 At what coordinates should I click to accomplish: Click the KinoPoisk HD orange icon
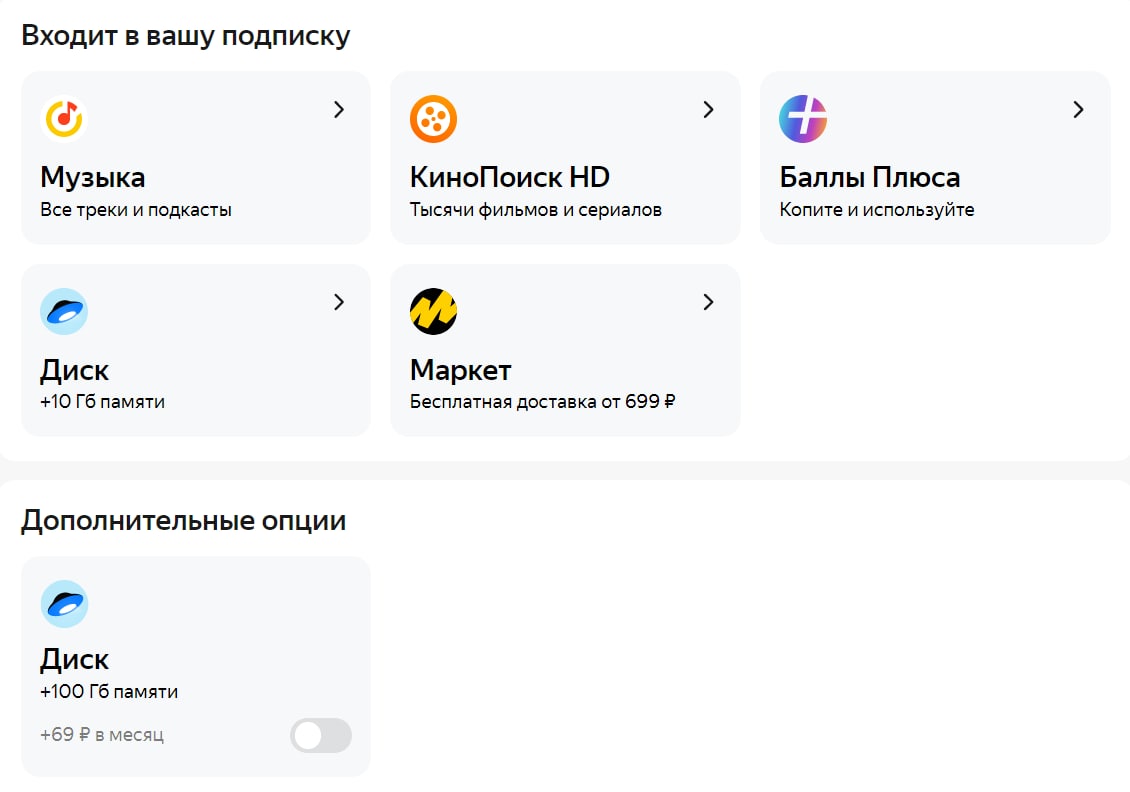click(434, 118)
